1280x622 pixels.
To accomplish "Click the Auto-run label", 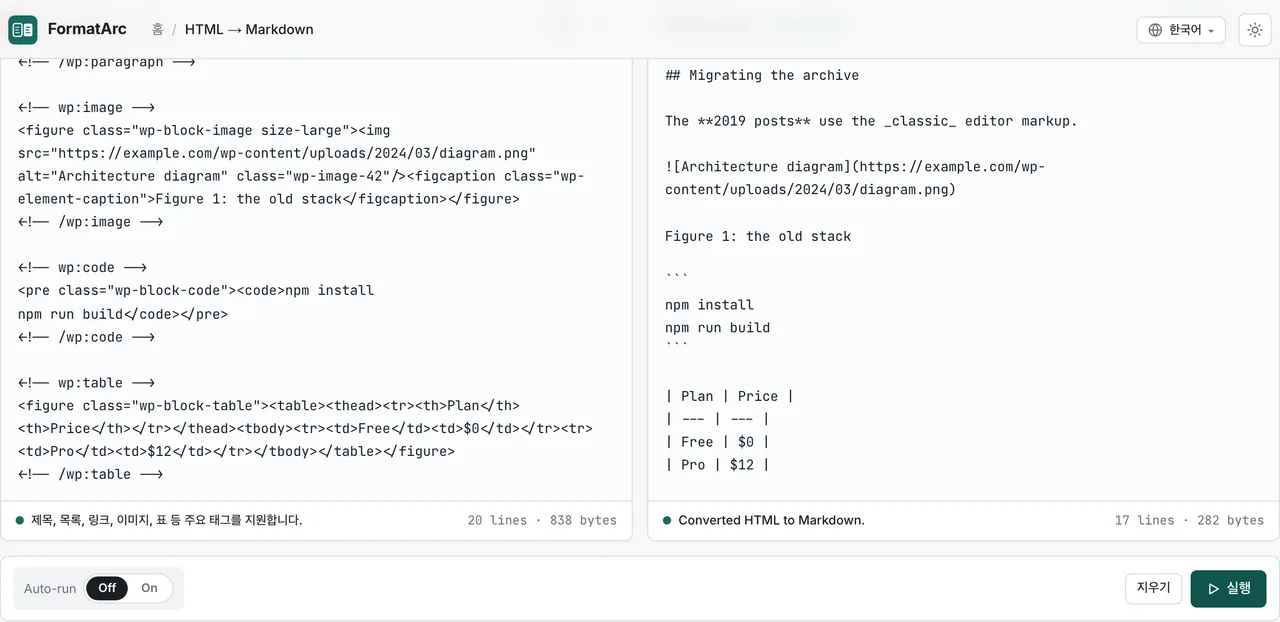I will coord(50,588).
